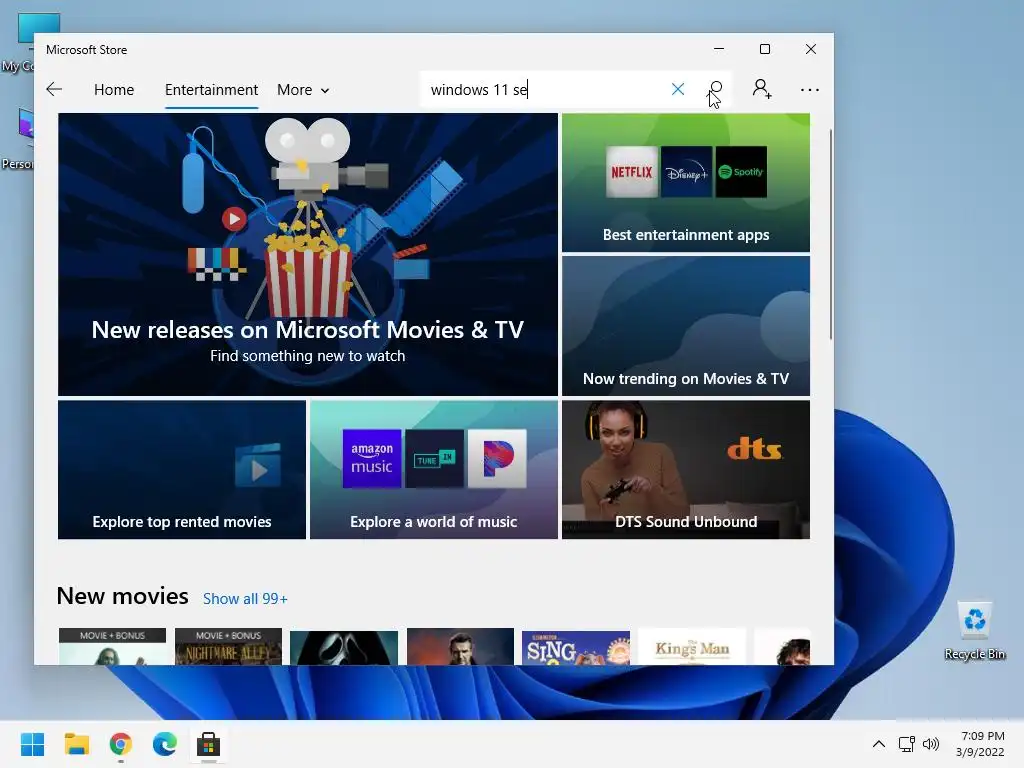Open the King's Man movie poster
The image size is (1024, 768).
692,647
